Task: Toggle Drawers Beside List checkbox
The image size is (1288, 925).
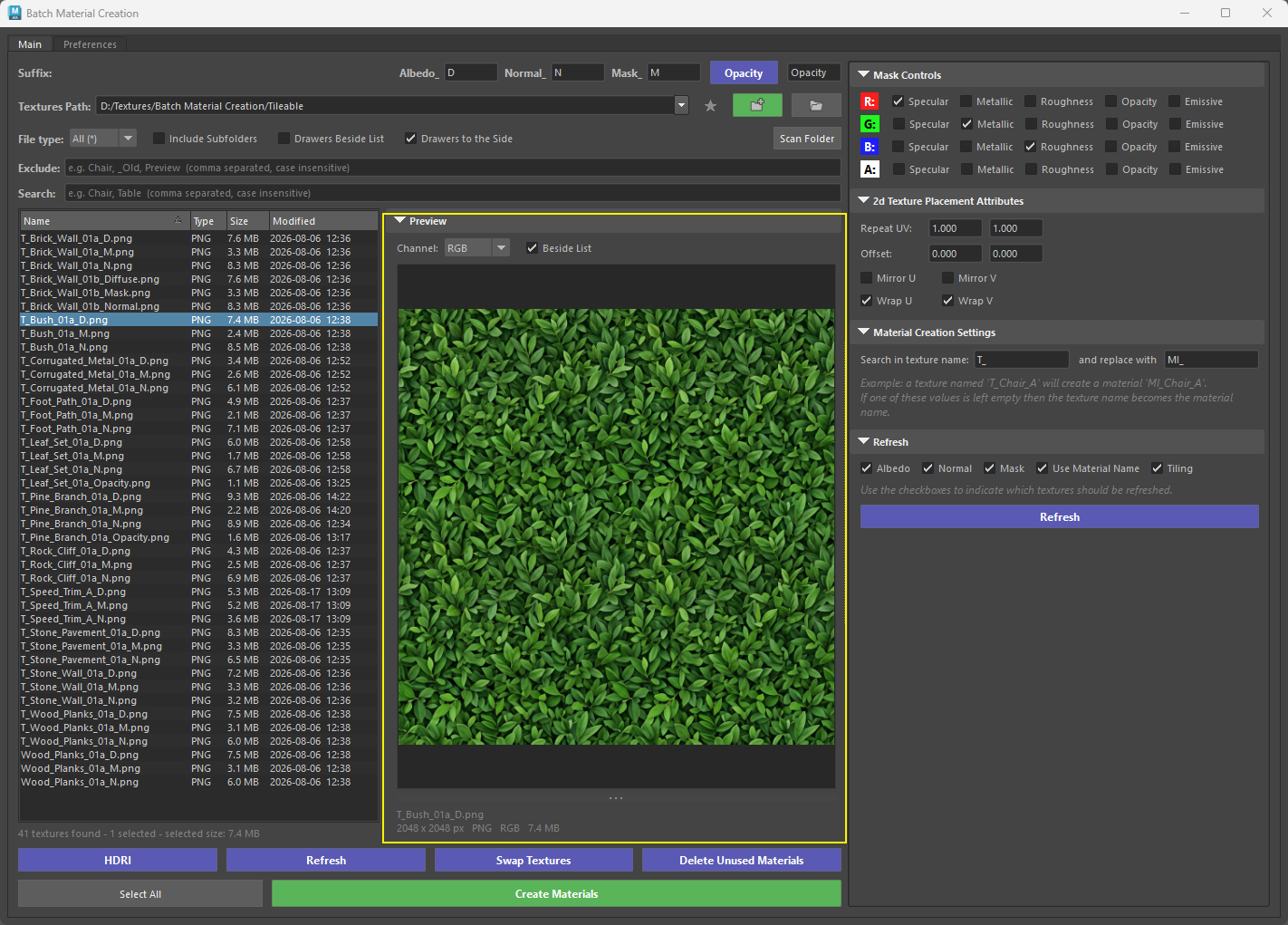Action: click(284, 139)
